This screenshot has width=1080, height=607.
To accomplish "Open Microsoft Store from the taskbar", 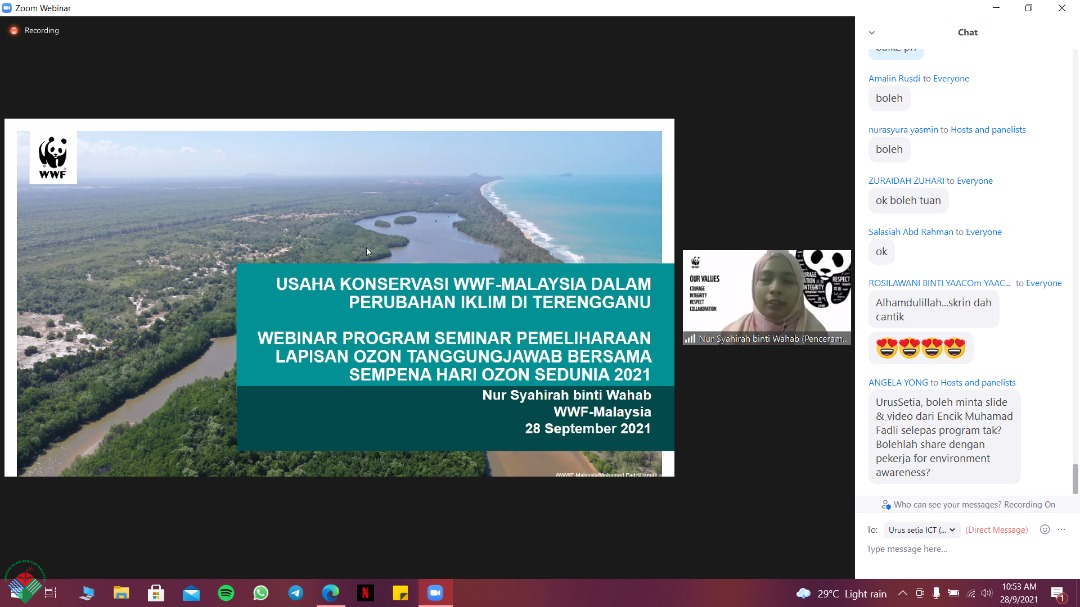I will point(156,593).
